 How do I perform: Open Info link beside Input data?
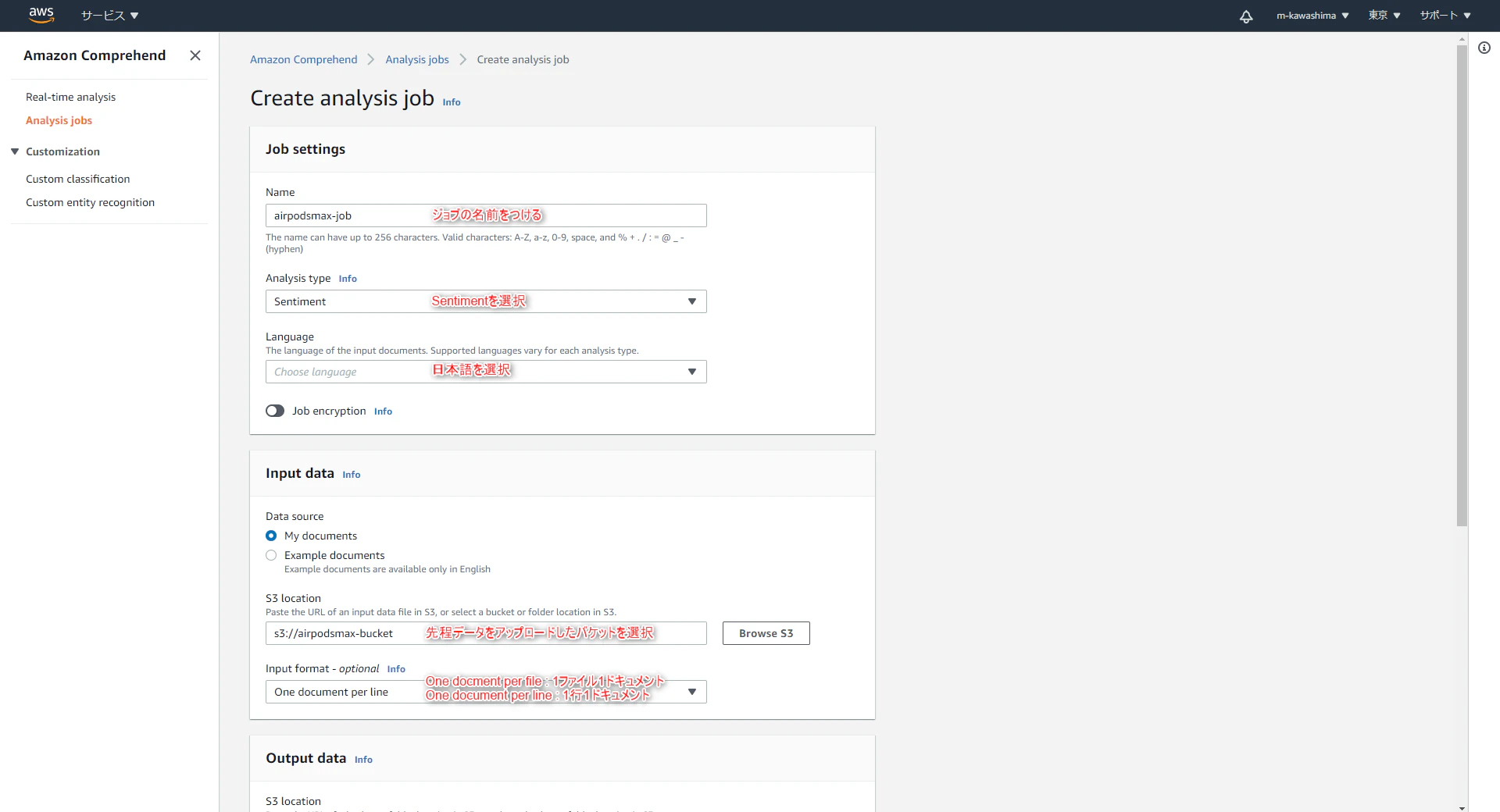(352, 475)
